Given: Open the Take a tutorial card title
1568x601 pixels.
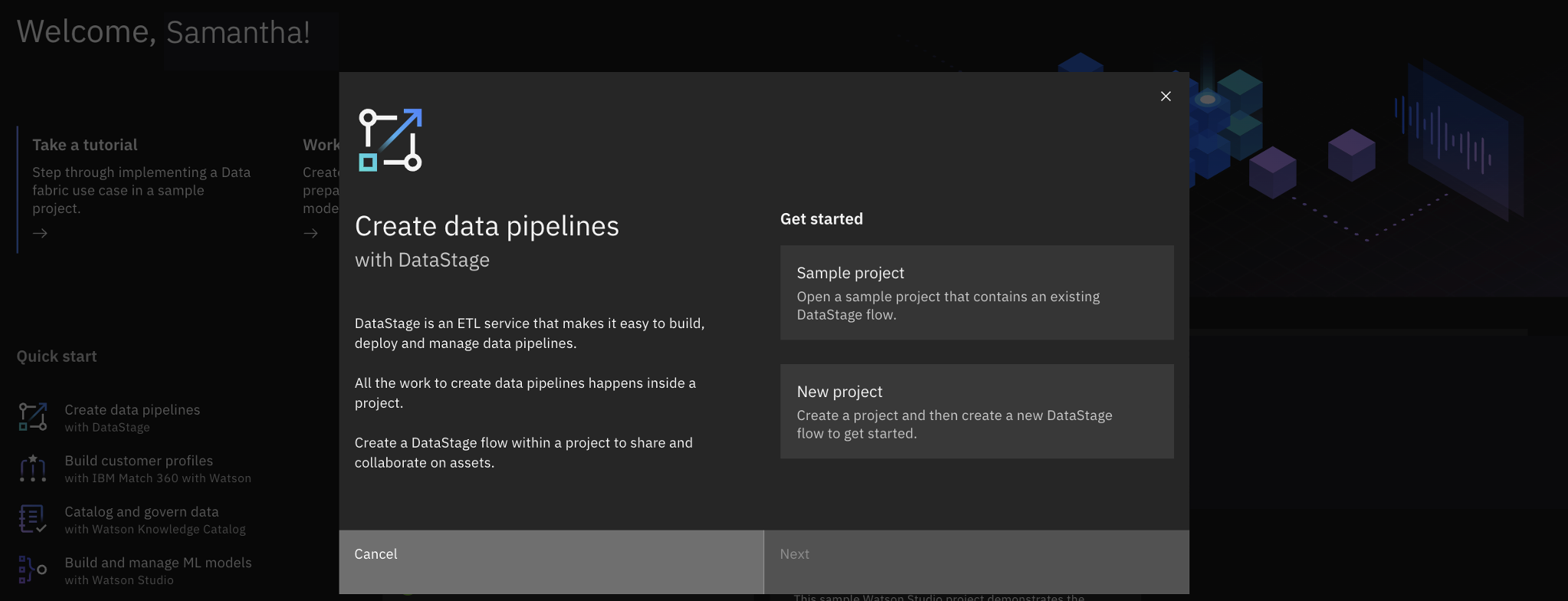Looking at the screenshot, I should (x=85, y=145).
